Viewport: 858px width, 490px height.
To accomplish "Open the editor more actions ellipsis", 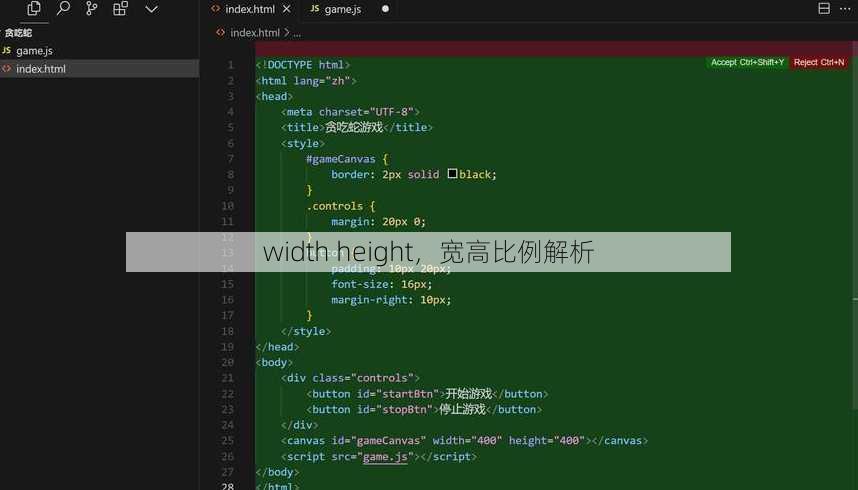I will 845,8.
